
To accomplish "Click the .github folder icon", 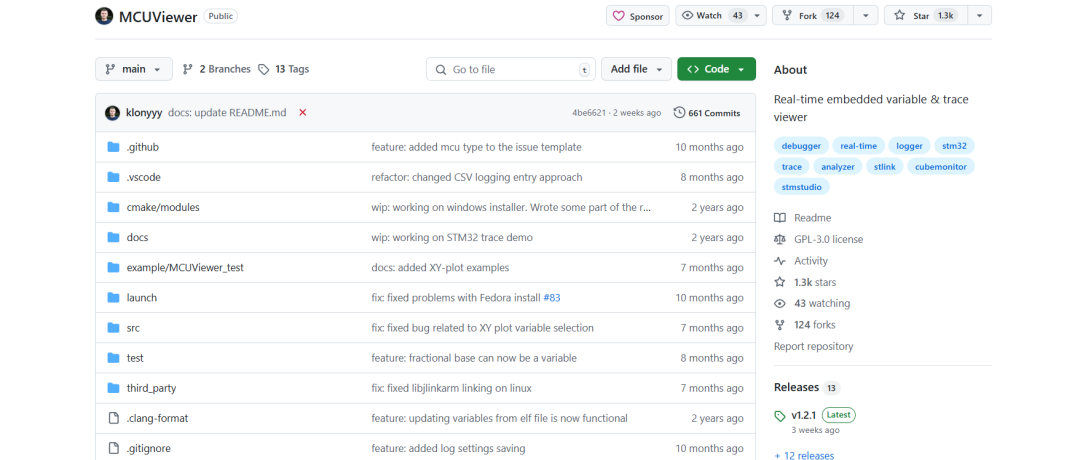I will pos(114,147).
